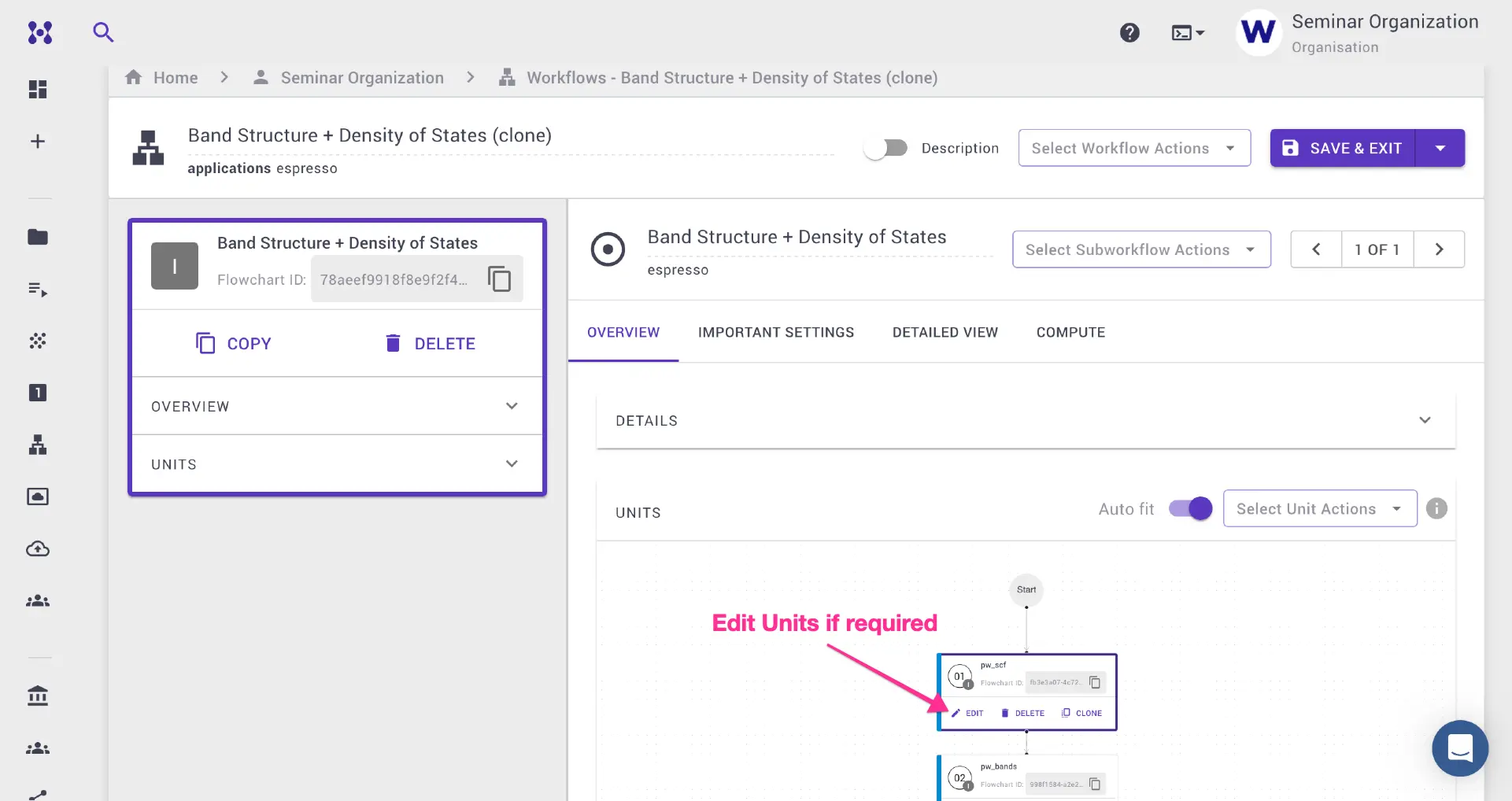Switch to the IMPORTANT SETTINGS tab
Image resolution: width=1512 pixels, height=801 pixels.
pos(776,332)
